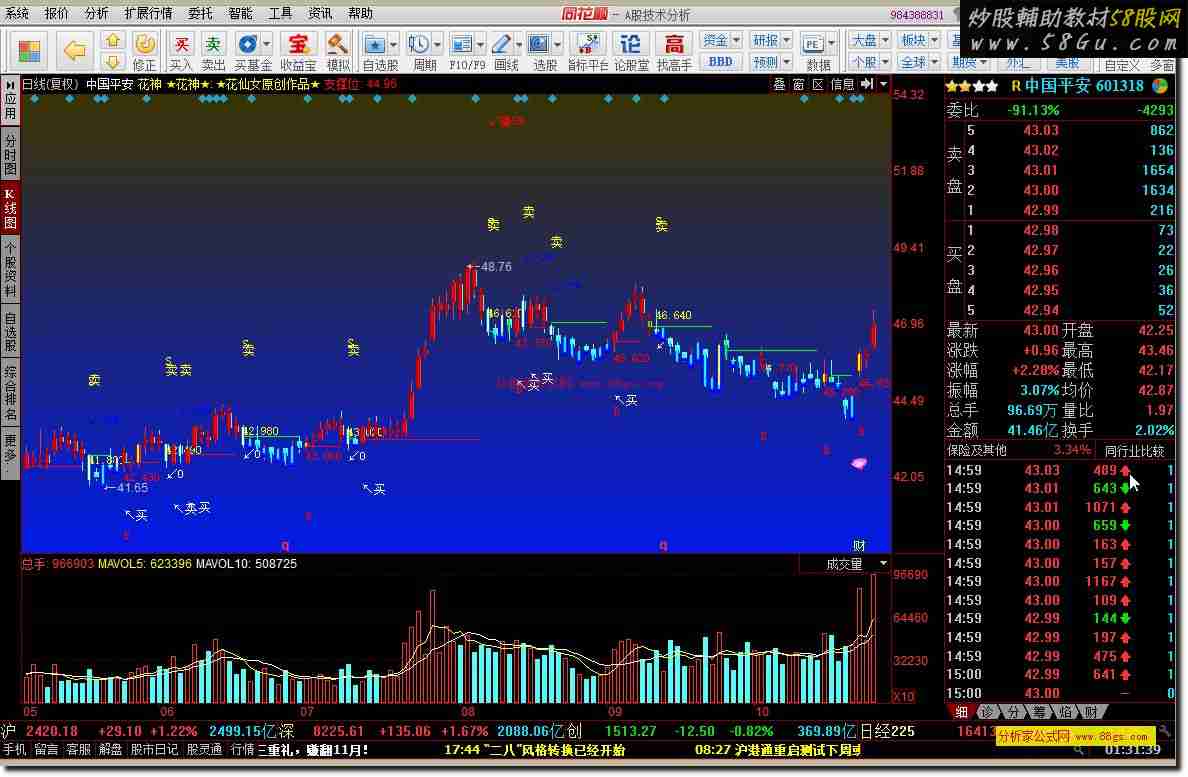Open the 股灵通 link
Screen dimensions: 1188x777
(x=204, y=750)
